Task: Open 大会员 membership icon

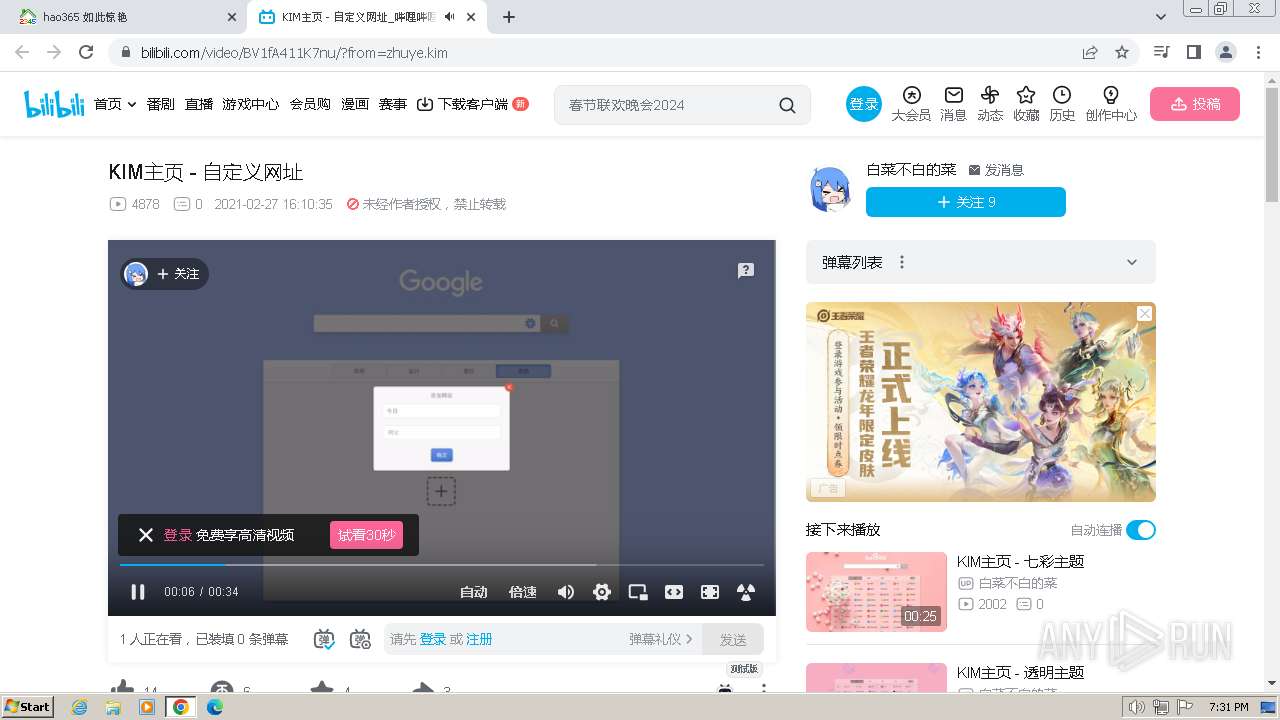Action: pos(911,104)
